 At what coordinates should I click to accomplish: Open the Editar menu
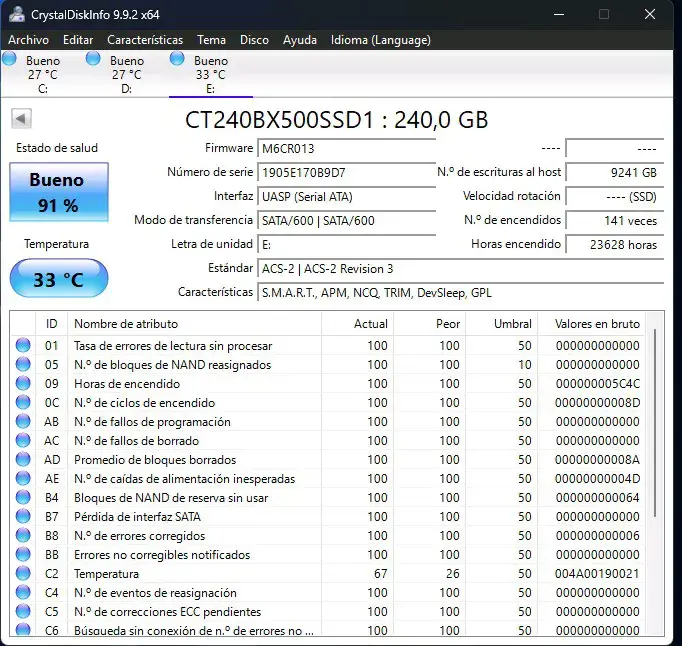tap(78, 40)
